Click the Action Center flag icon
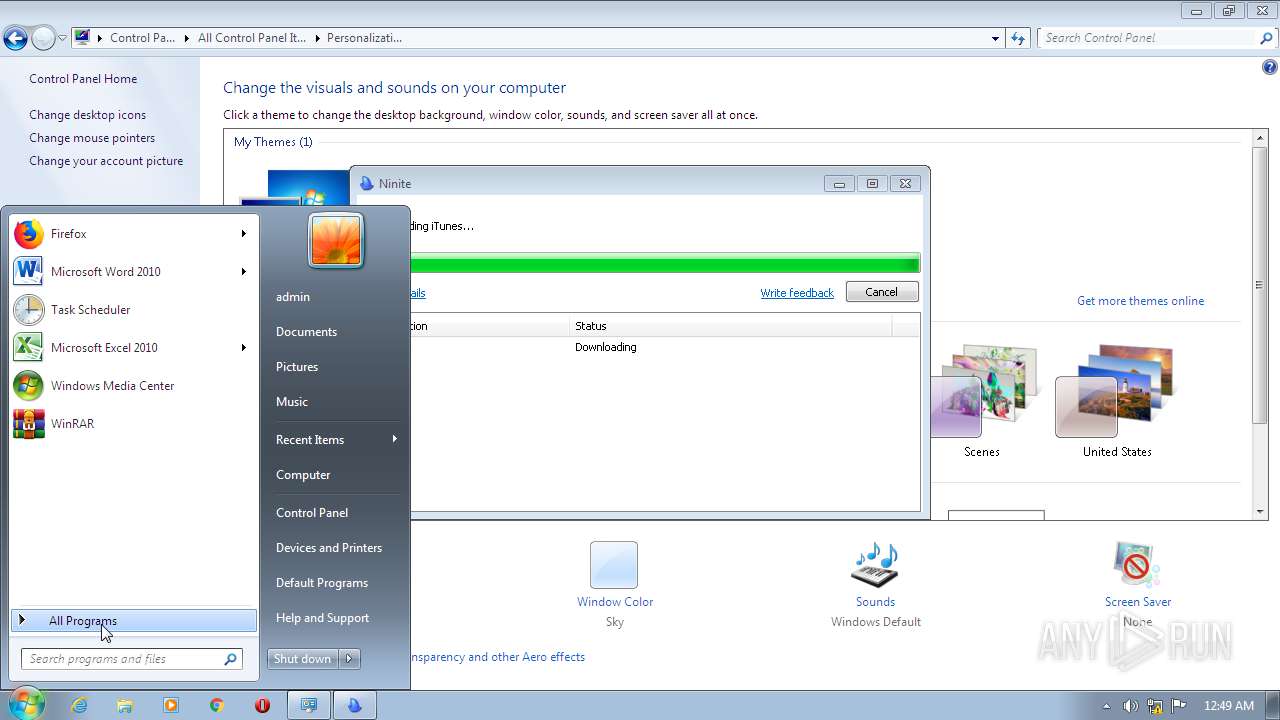1280x720 pixels. [x=1178, y=706]
